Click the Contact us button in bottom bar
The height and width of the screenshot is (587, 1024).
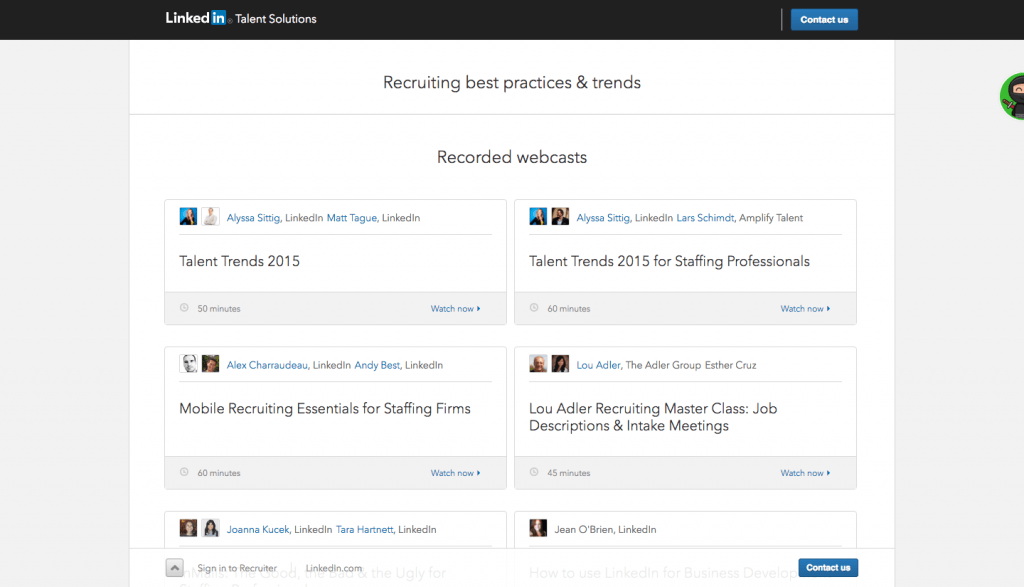click(x=828, y=567)
